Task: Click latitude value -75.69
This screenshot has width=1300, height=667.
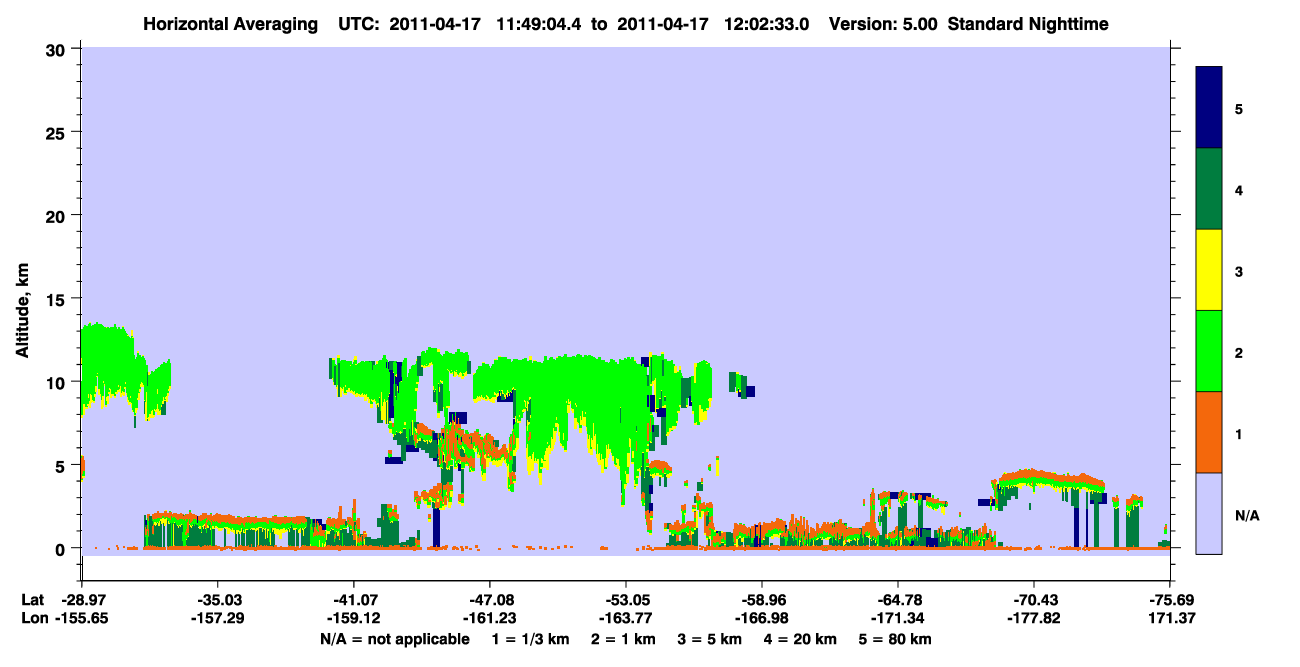Action: [1170, 600]
